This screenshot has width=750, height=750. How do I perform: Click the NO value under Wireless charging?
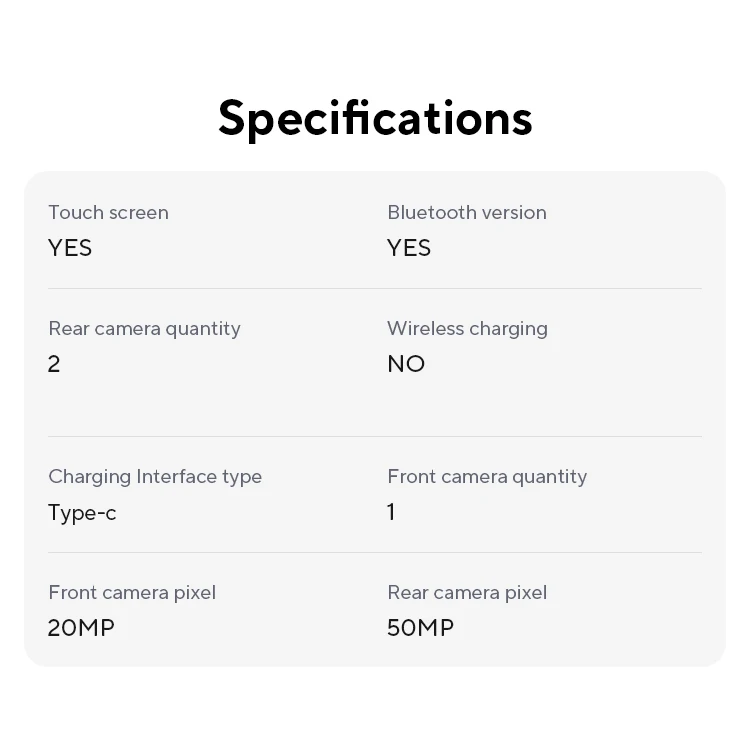click(406, 364)
